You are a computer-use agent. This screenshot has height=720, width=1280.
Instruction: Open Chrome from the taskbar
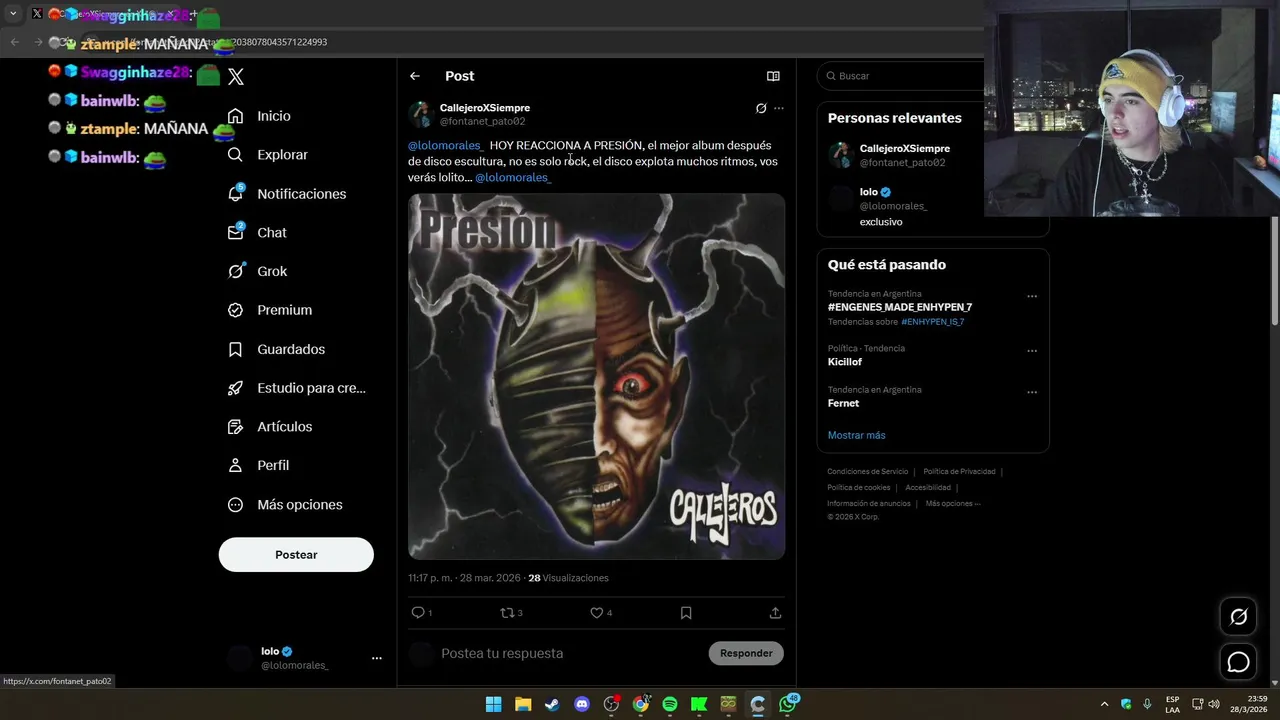[x=641, y=704]
